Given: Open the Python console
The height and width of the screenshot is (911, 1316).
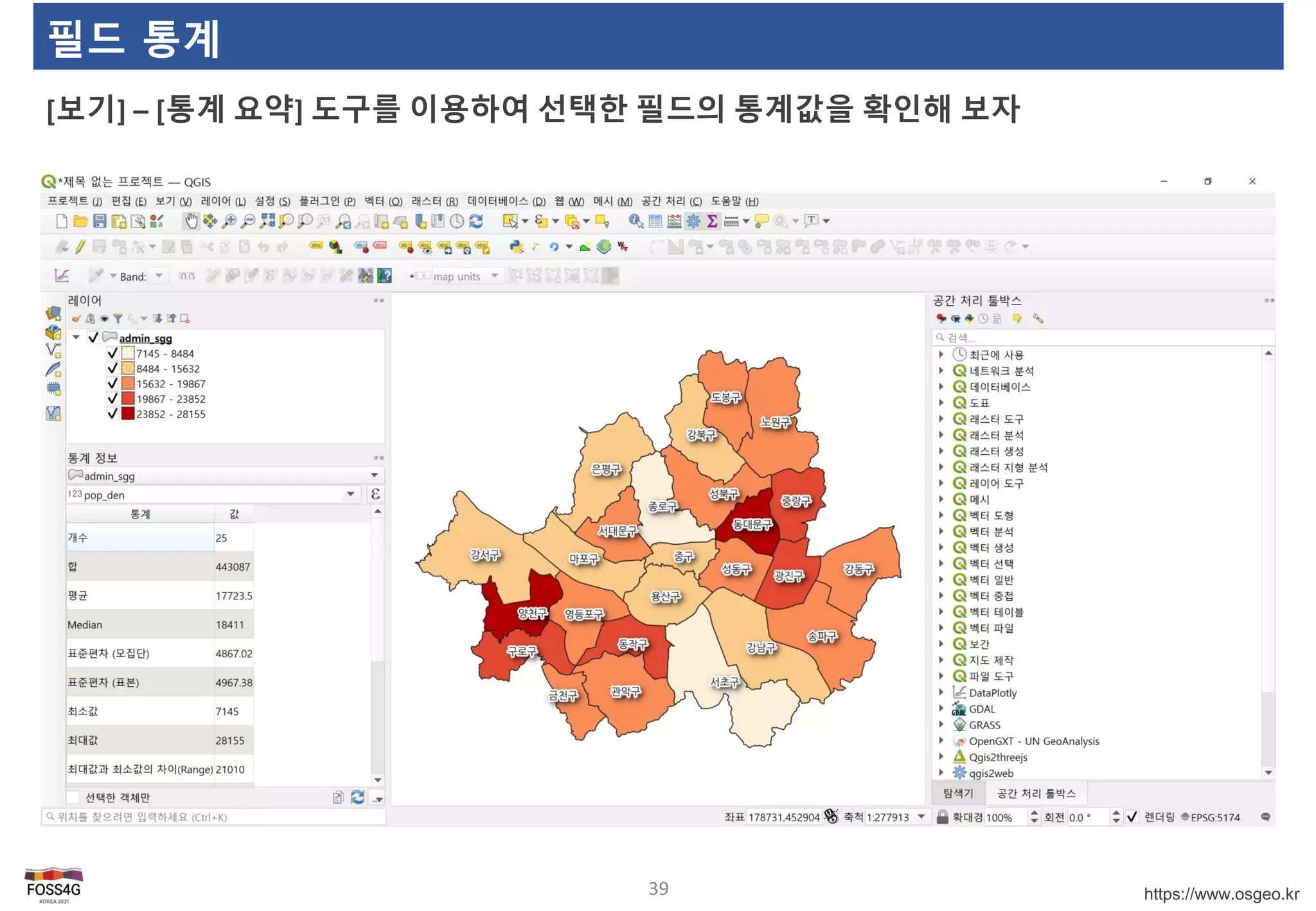Looking at the screenshot, I should click(x=516, y=247).
